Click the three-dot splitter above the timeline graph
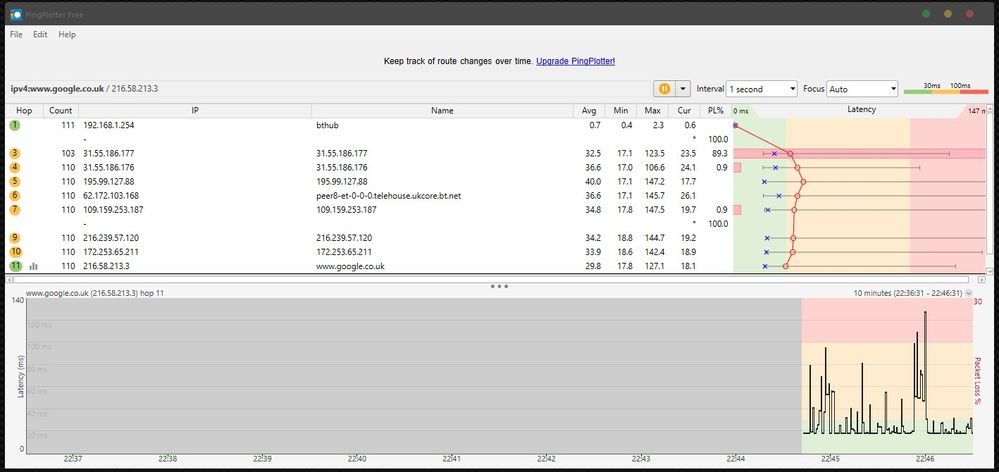 500,286
